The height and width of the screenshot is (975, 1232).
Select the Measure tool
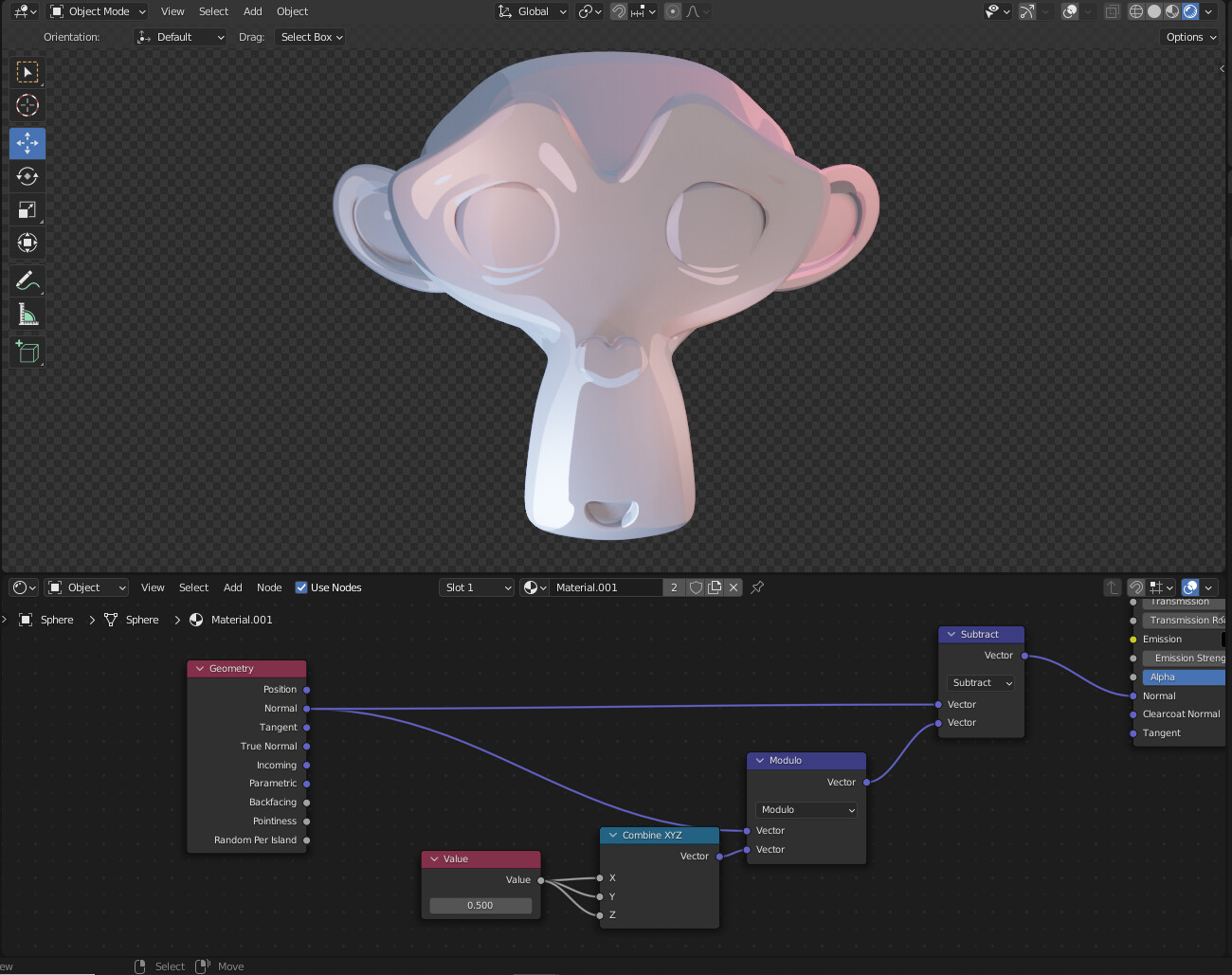pos(27,313)
